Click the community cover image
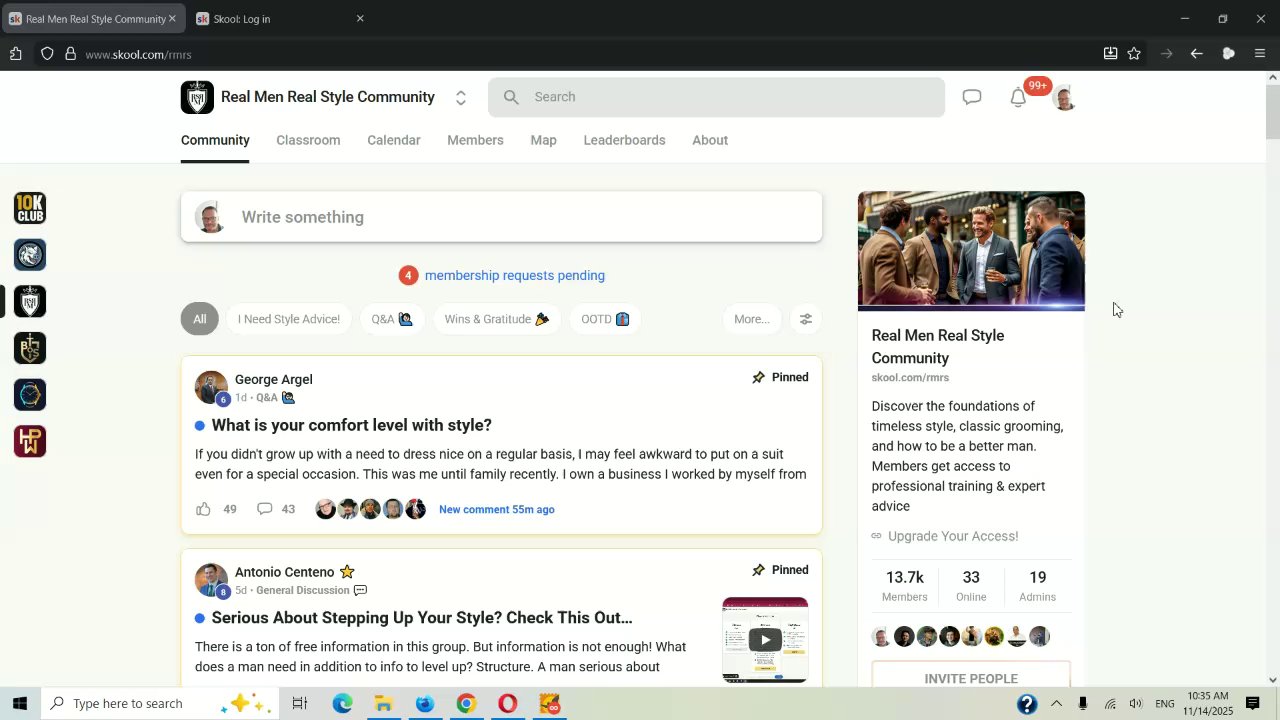 click(x=971, y=251)
